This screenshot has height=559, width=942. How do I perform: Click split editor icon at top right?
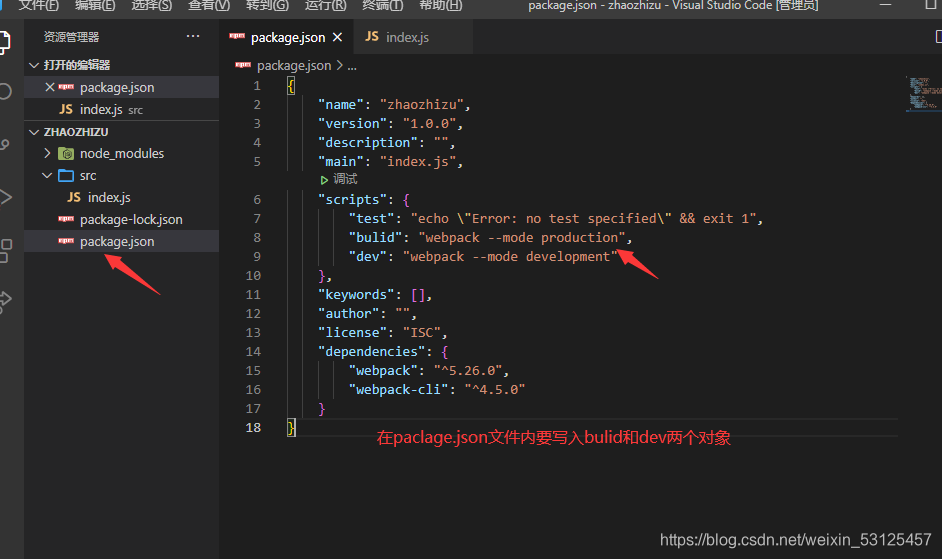click(938, 37)
